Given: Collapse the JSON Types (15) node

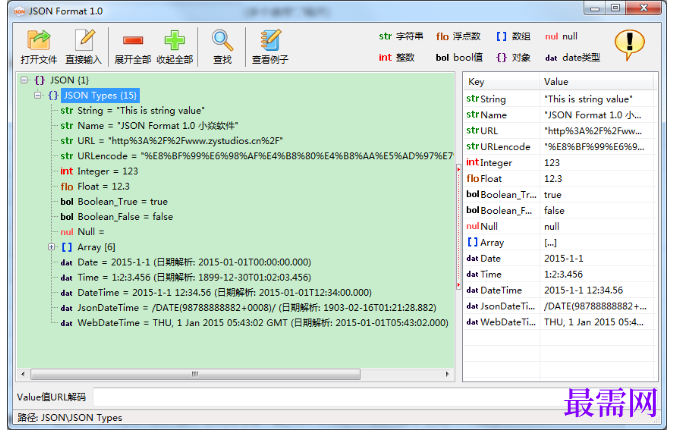Looking at the screenshot, I should (x=38, y=95).
